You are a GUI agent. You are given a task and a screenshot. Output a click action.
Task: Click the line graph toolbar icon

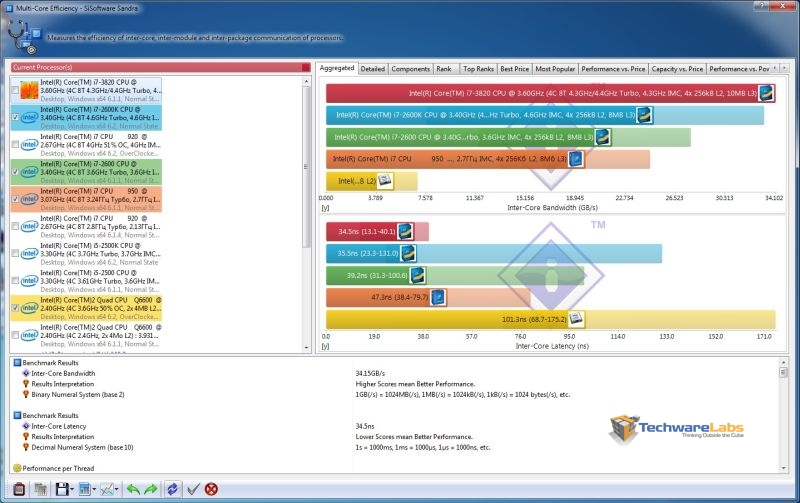click(107, 489)
